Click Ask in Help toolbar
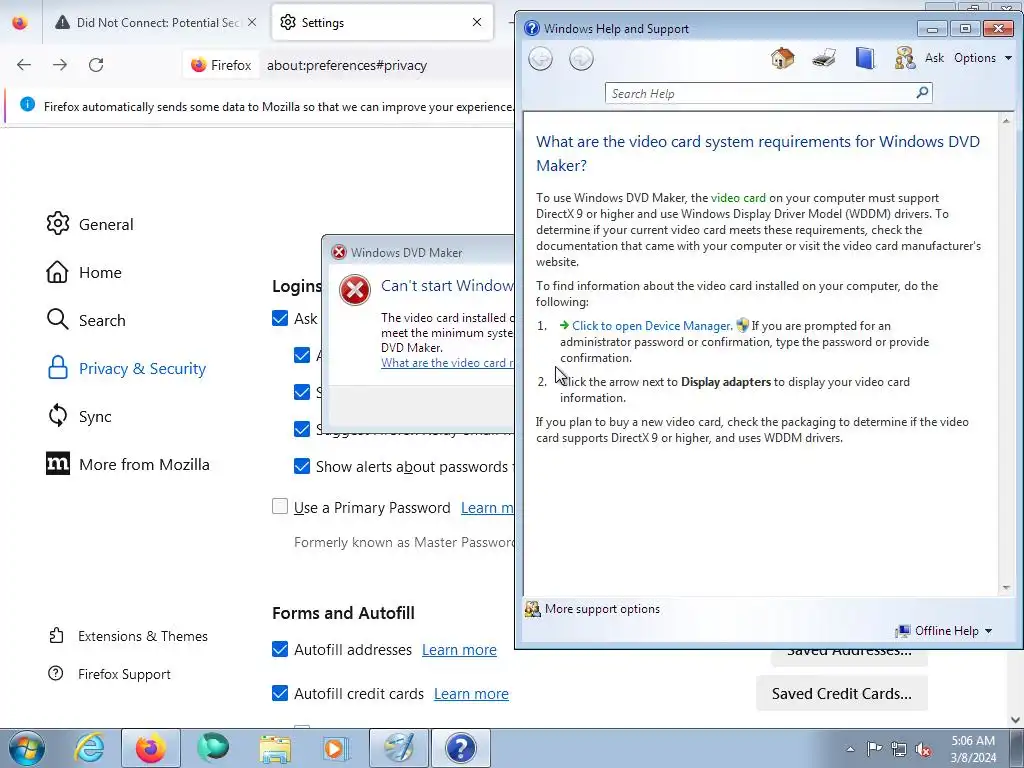The image size is (1024, 768). (x=934, y=58)
